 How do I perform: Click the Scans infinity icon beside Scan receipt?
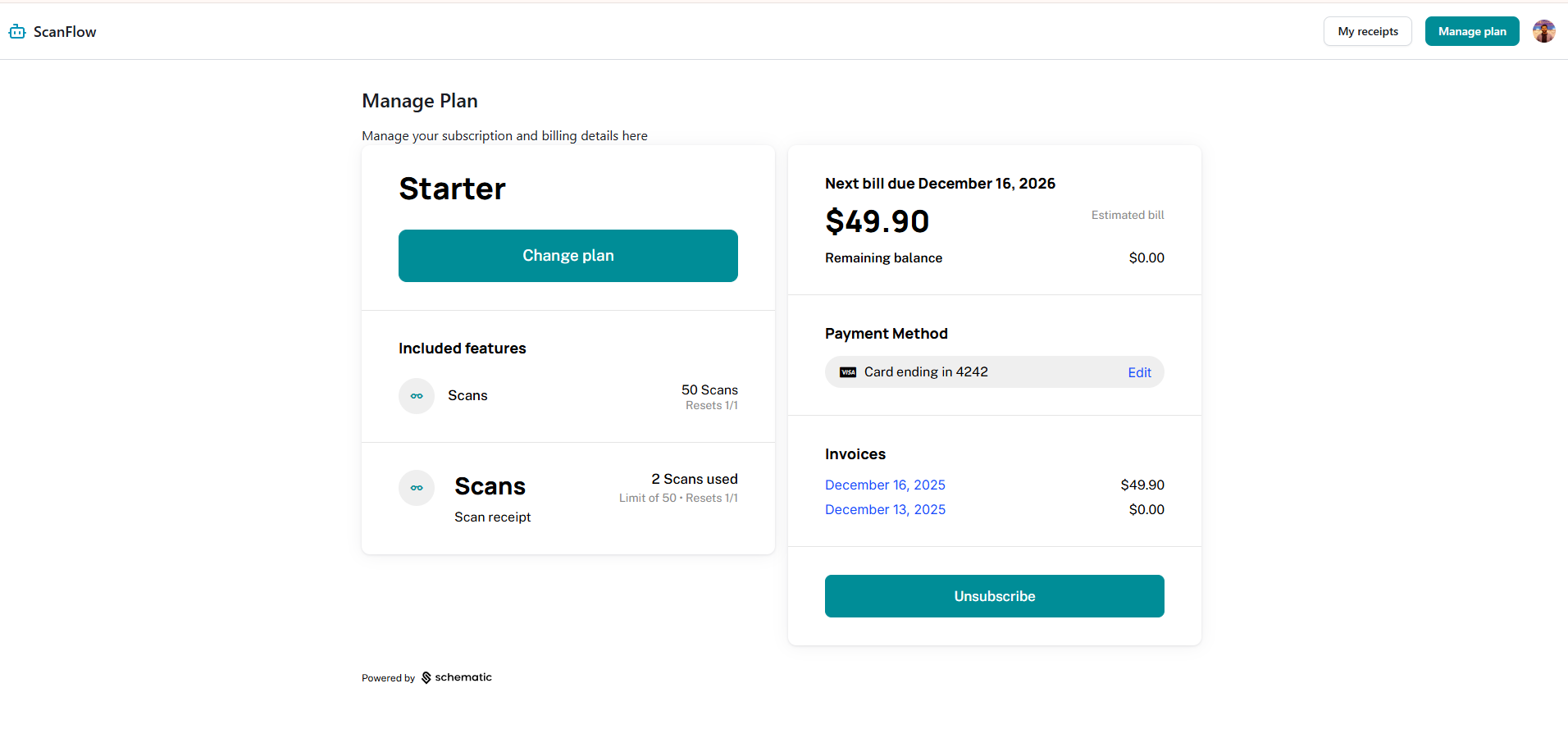click(416, 487)
